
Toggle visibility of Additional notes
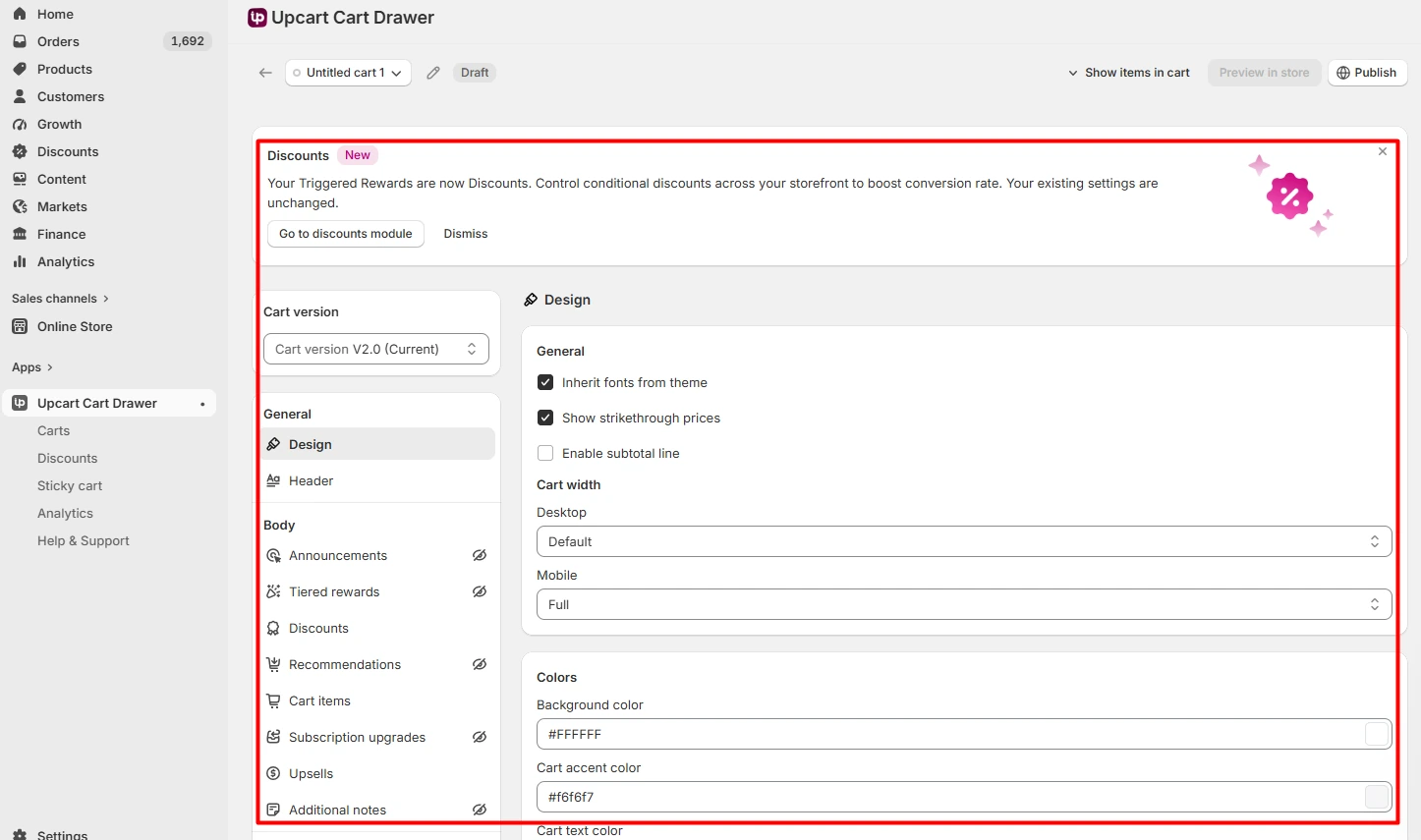point(480,810)
